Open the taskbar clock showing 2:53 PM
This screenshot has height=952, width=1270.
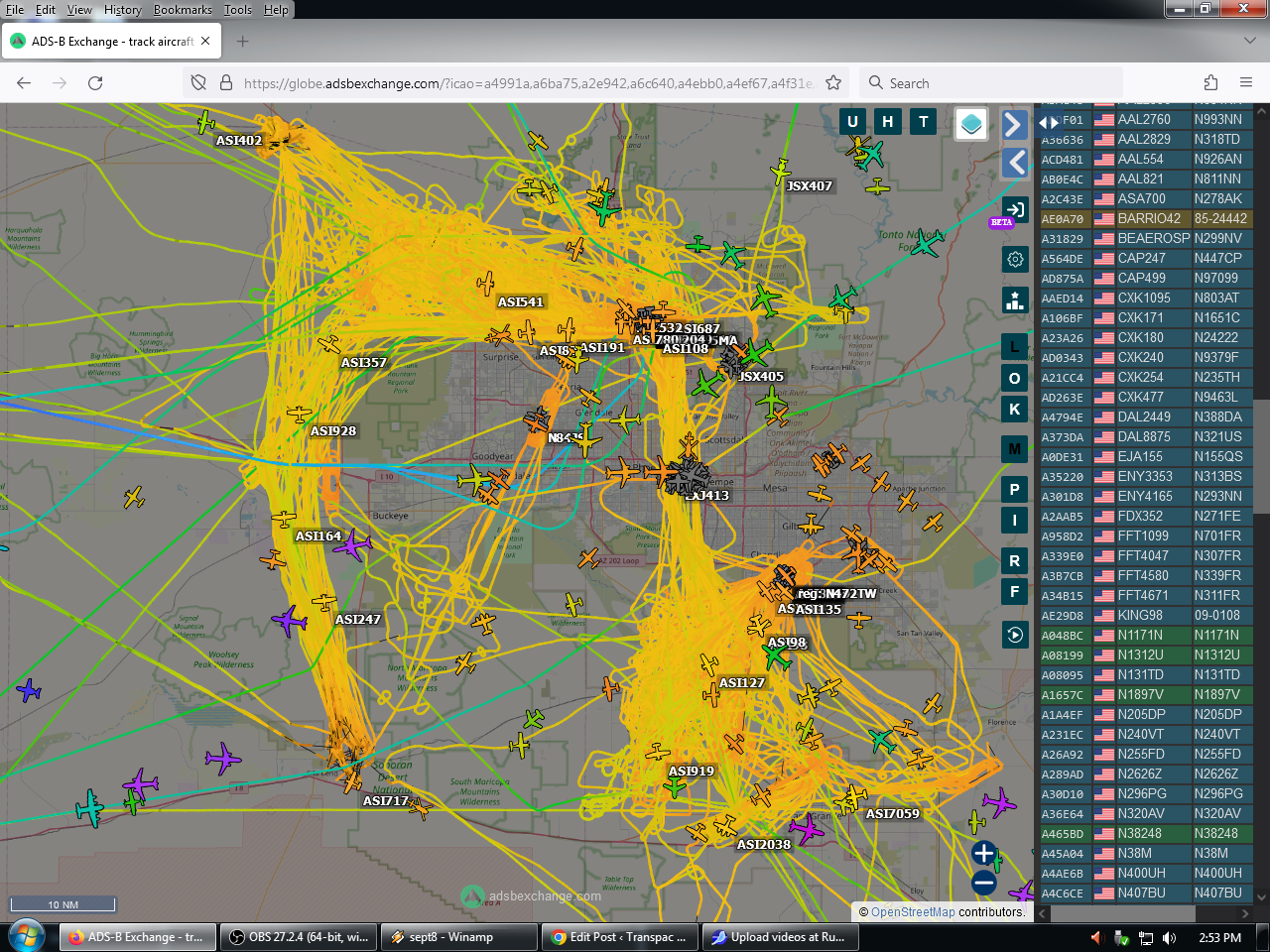[x=1219, y=938]
